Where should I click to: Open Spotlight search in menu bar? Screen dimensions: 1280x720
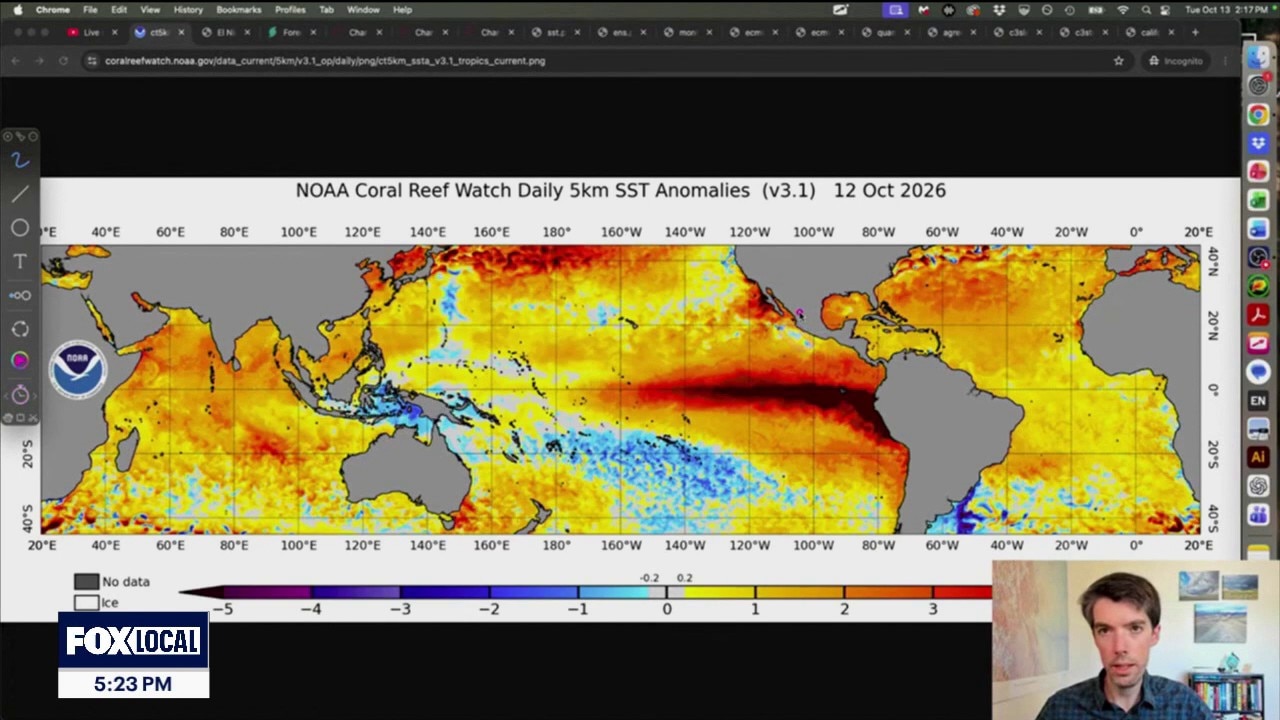(x=1146, y=10)
